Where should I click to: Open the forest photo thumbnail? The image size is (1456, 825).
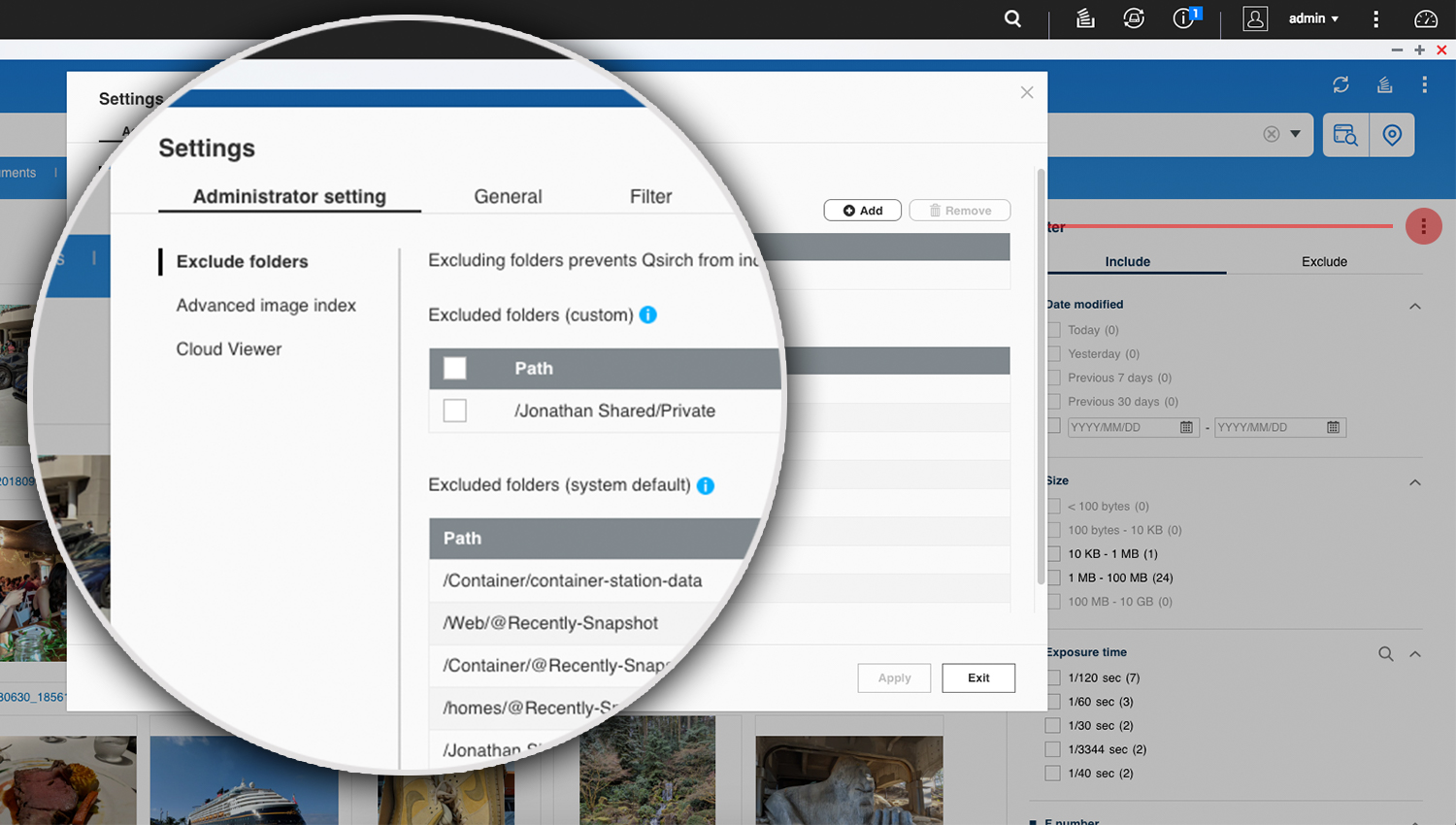pyautogui.click(x=647, y=771)
